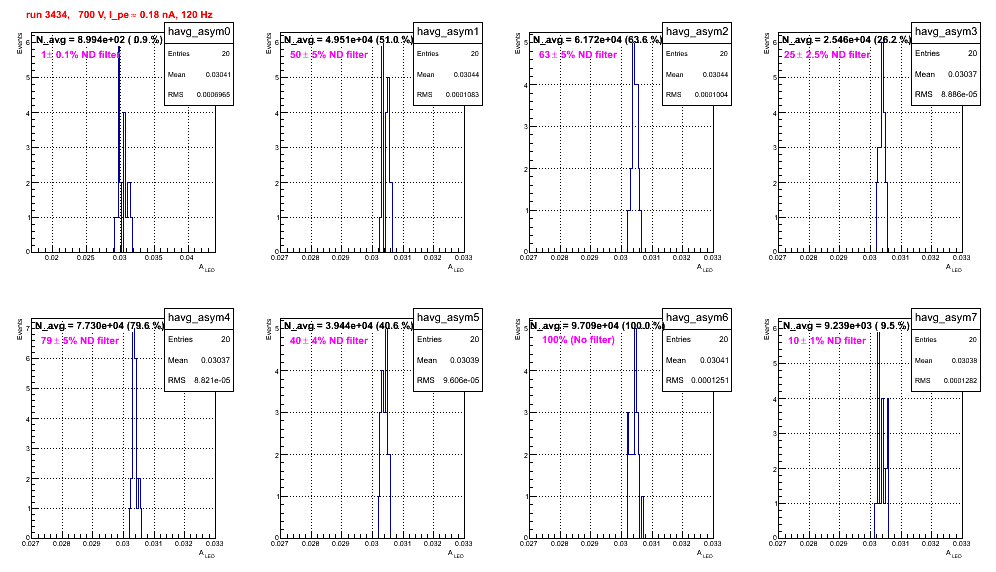Click the N_avg = 9.239e+03 label
The width and height of the screenshot is (996, 572).
click(846, 326)
